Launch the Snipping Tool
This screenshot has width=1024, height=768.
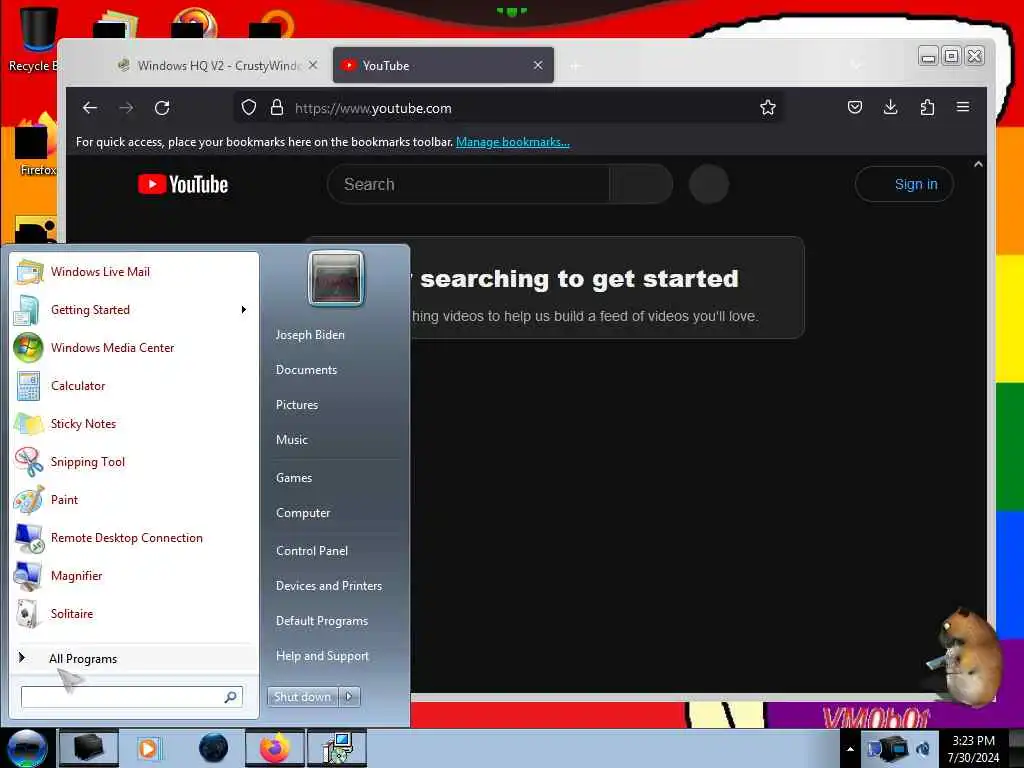[134, 461]
